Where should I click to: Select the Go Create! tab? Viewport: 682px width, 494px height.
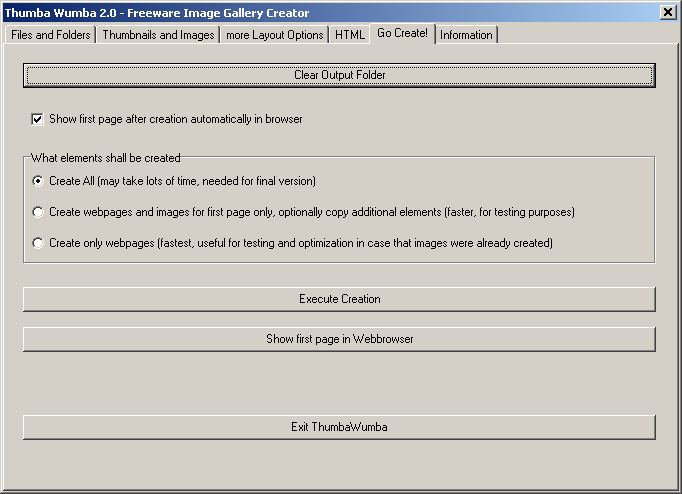(x=402, y=33)
